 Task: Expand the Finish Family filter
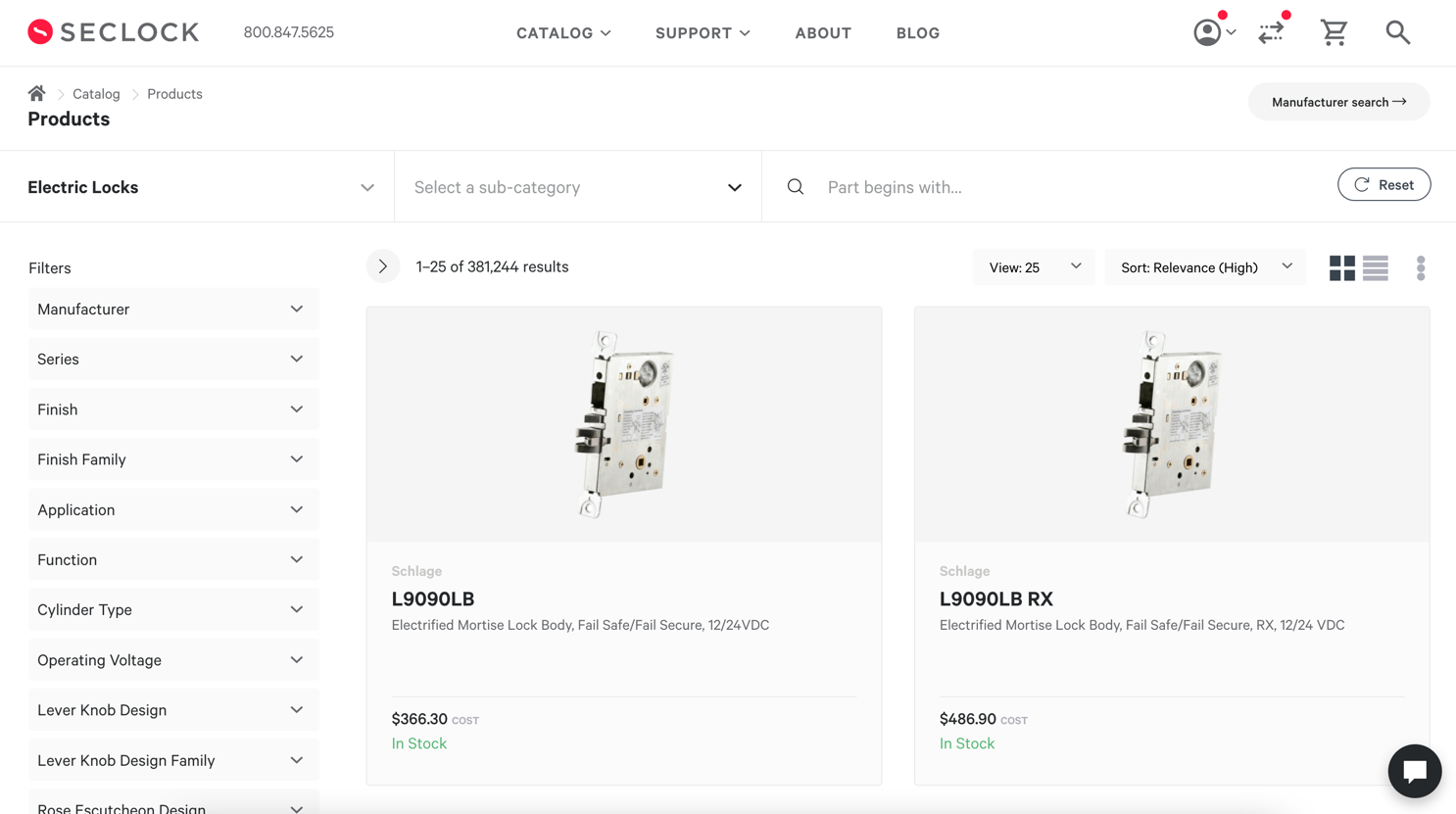(x=173, y=459)
